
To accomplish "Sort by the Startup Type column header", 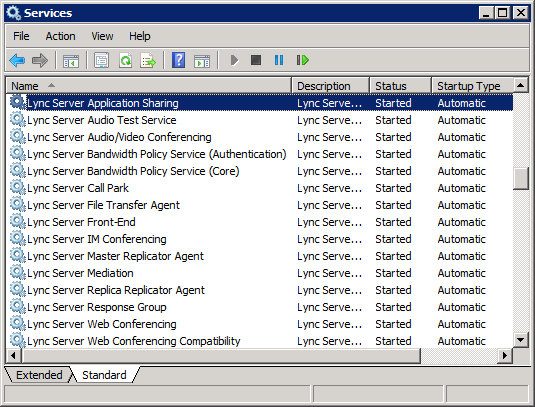I will (473, 86).
